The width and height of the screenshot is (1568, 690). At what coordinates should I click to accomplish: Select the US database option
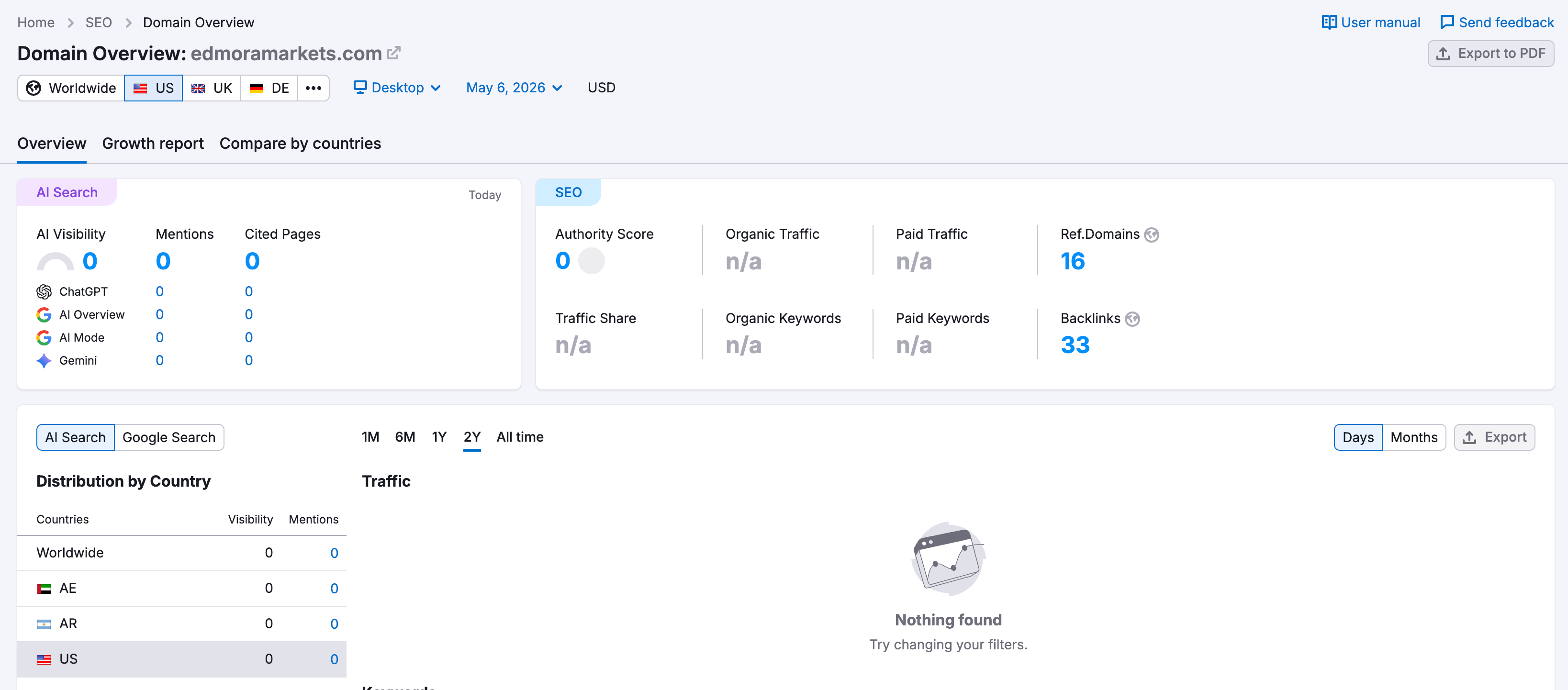tap(153, 88)
